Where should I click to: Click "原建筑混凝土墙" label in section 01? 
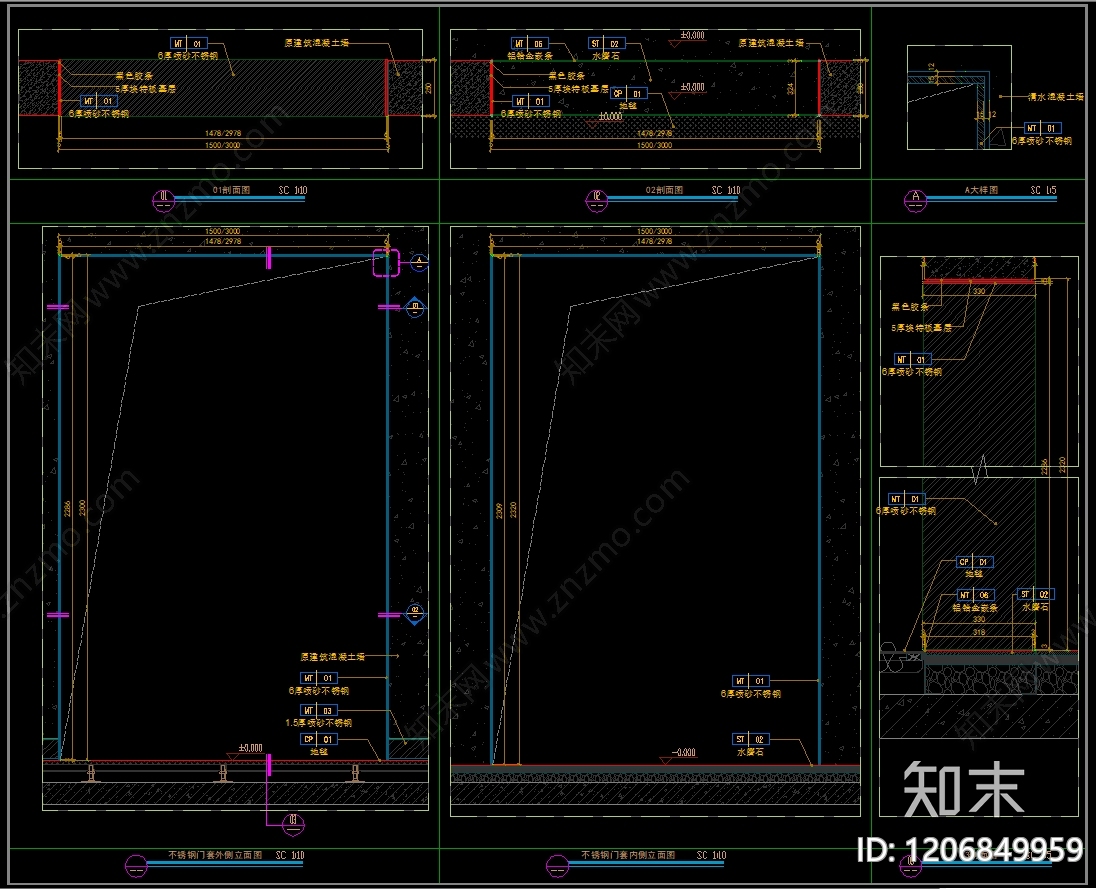click(x=317, y=43)
